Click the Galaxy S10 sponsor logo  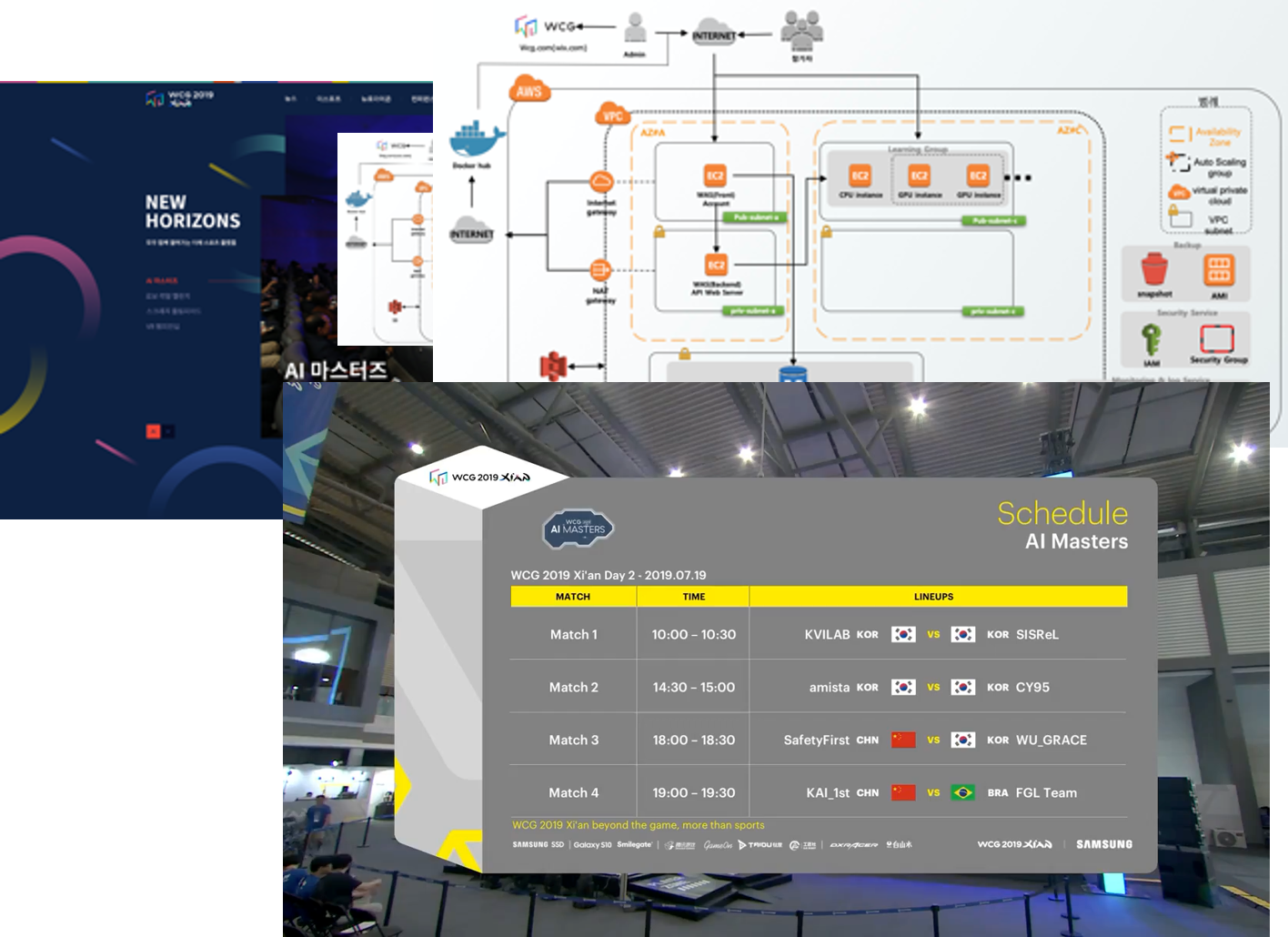593,844
